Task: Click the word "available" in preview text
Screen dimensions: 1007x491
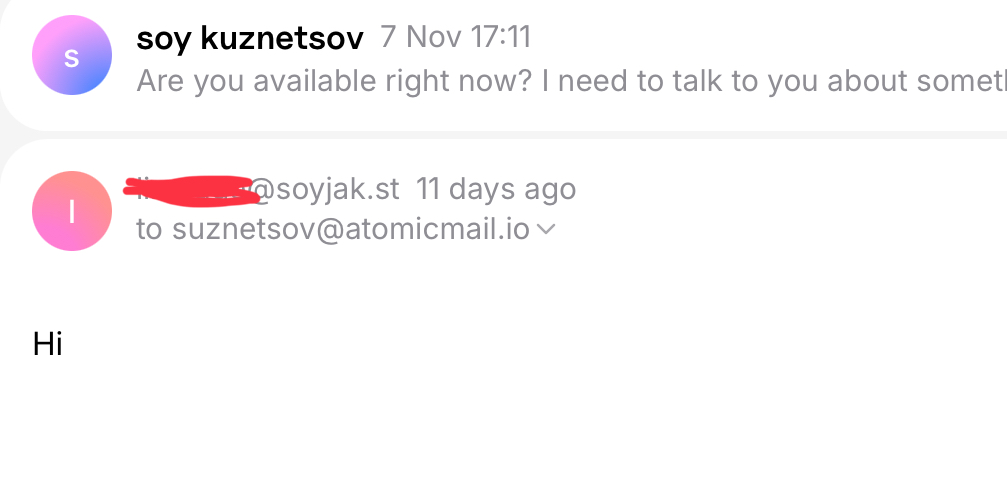Action: point(313,81)
